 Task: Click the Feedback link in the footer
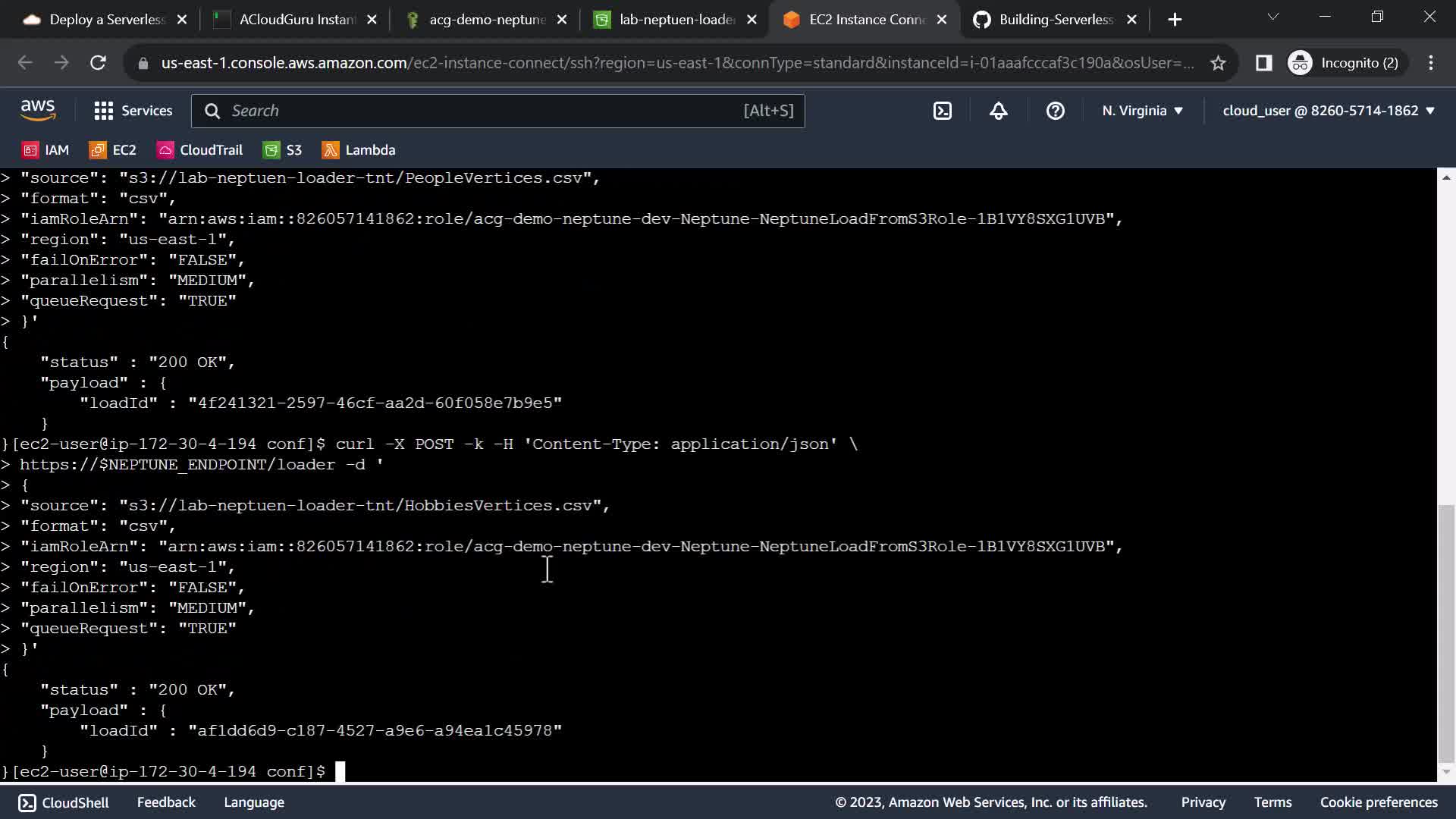click(166, 802)
